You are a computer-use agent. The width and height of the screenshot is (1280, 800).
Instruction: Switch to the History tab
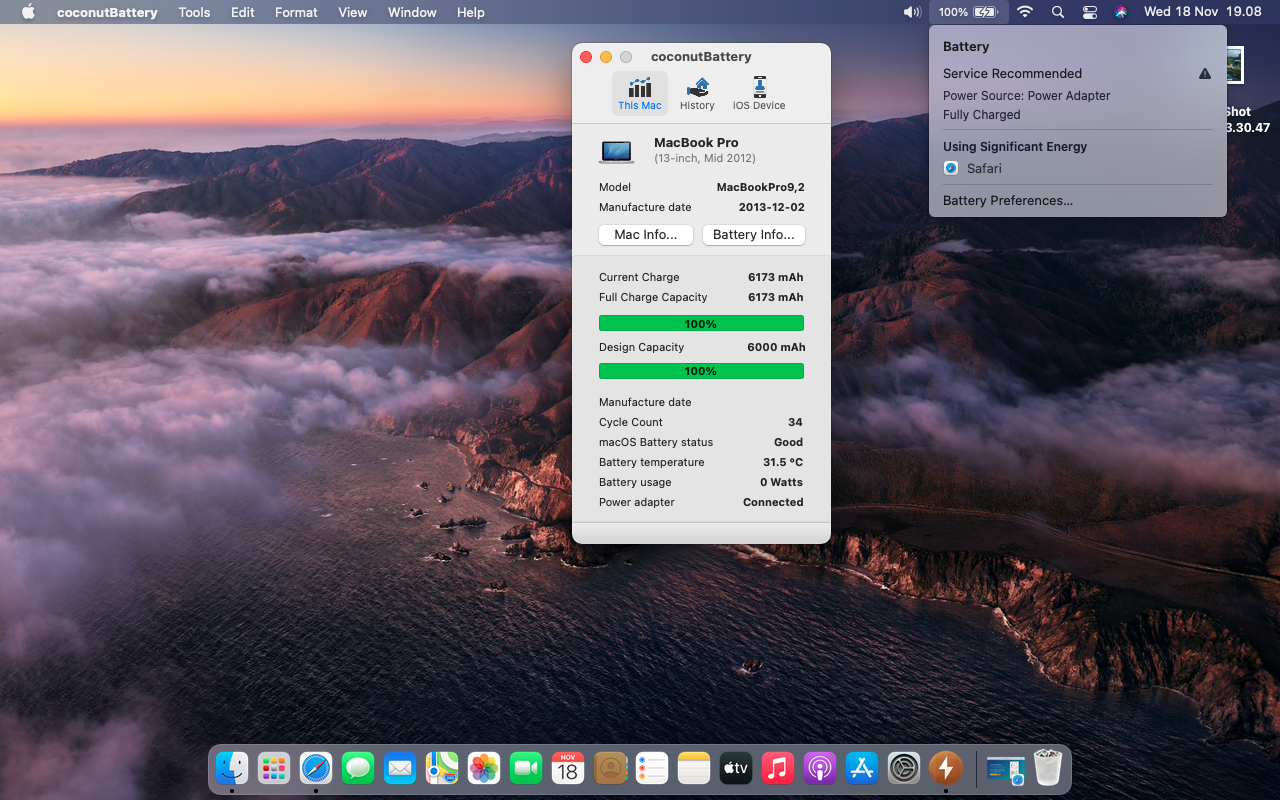pyautogui.click(x=697, y=93)
